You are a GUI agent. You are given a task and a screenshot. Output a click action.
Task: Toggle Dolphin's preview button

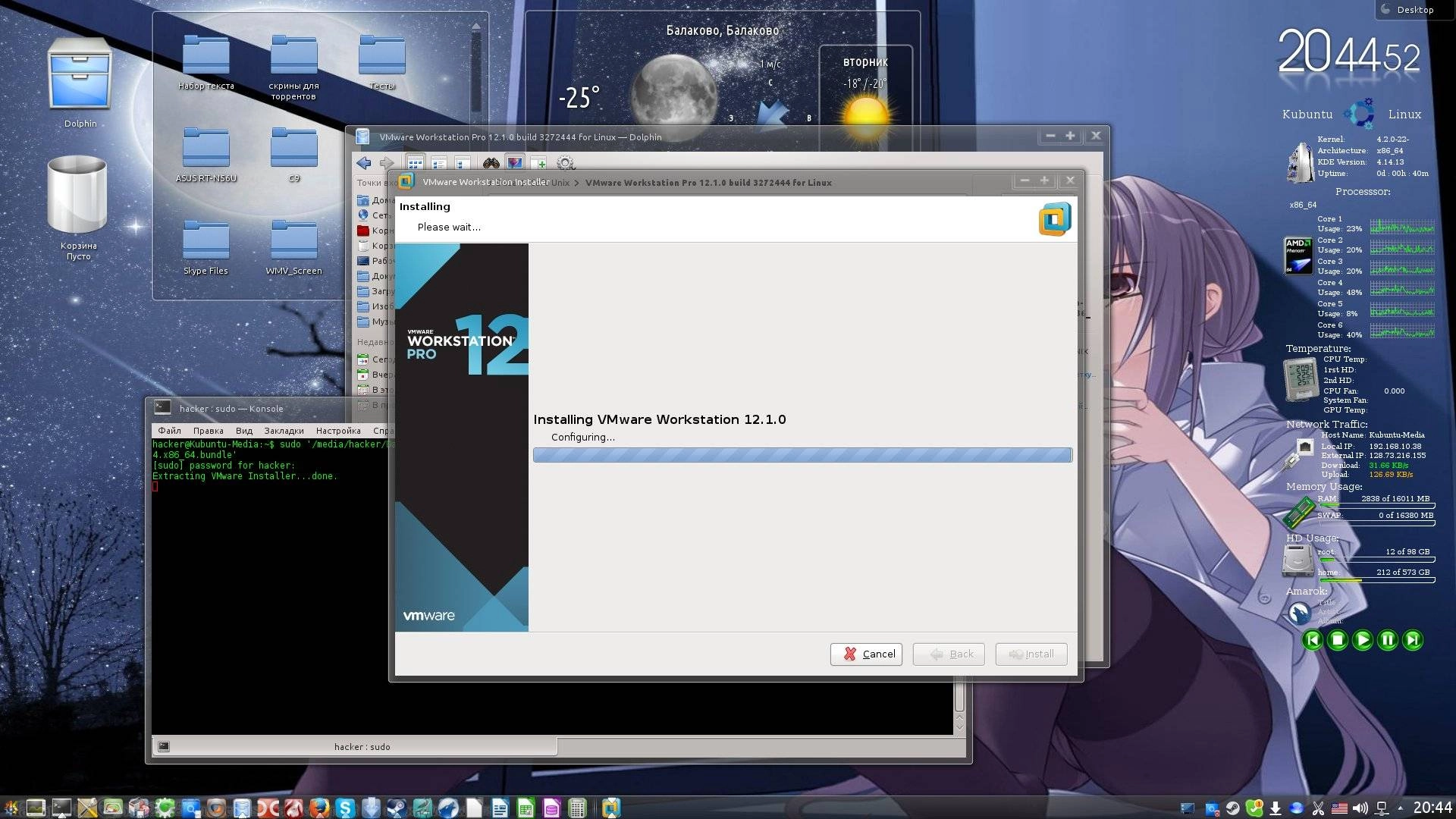pos(515,163)
